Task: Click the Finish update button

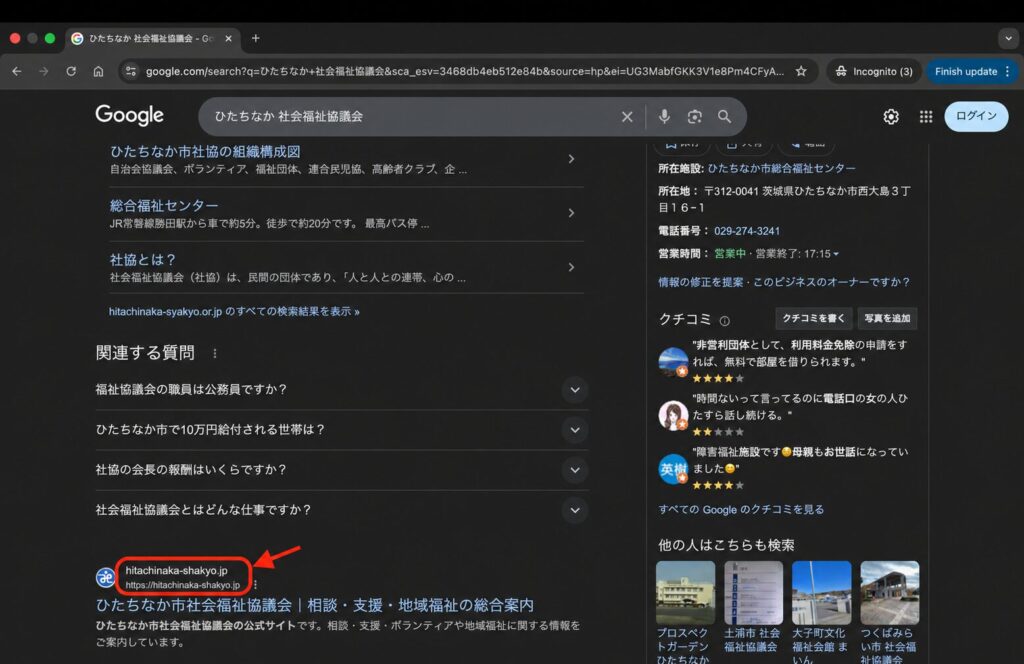Action: tap(966, 71)
